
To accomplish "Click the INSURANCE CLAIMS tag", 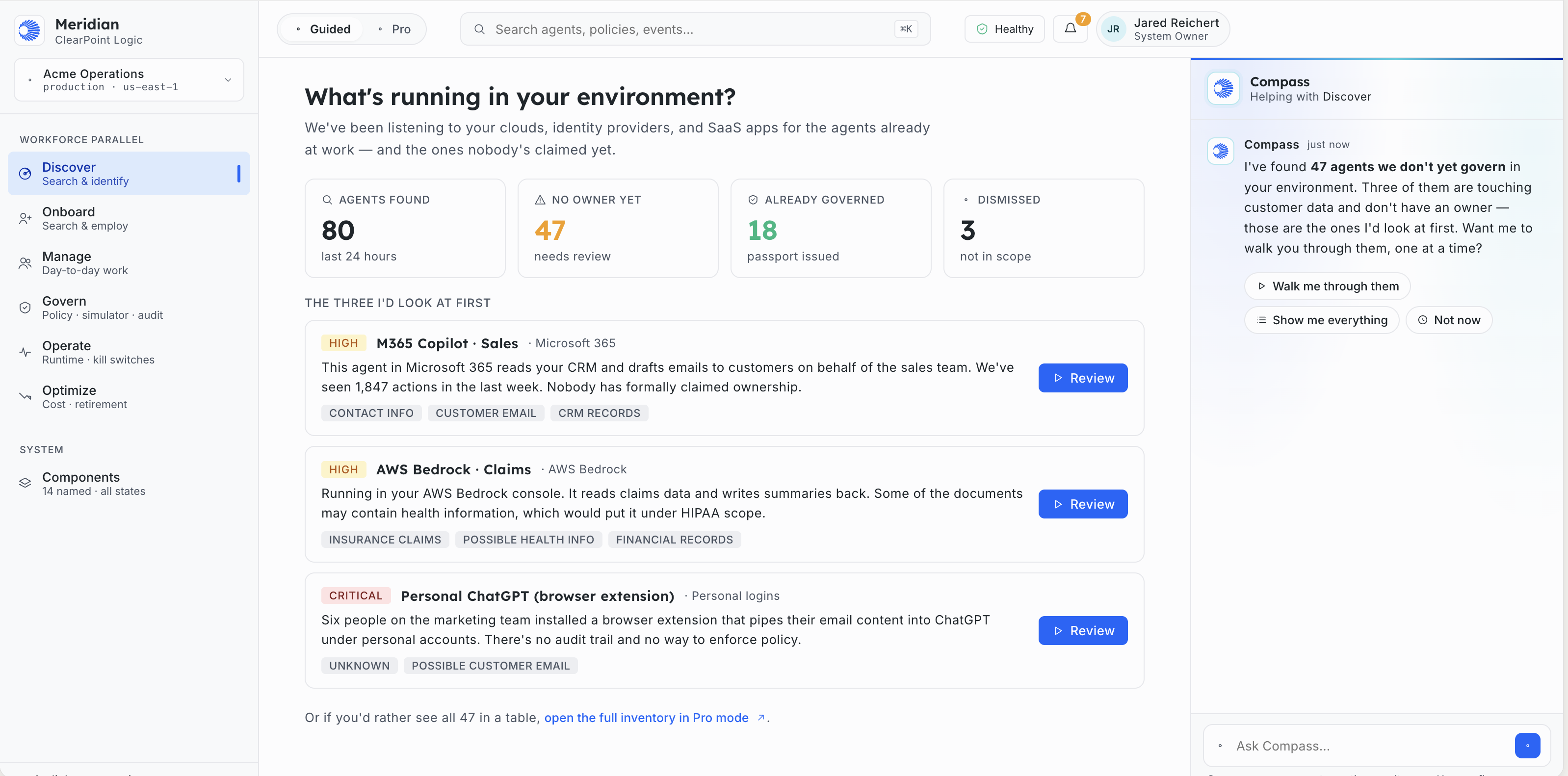I will coord(385,540).
